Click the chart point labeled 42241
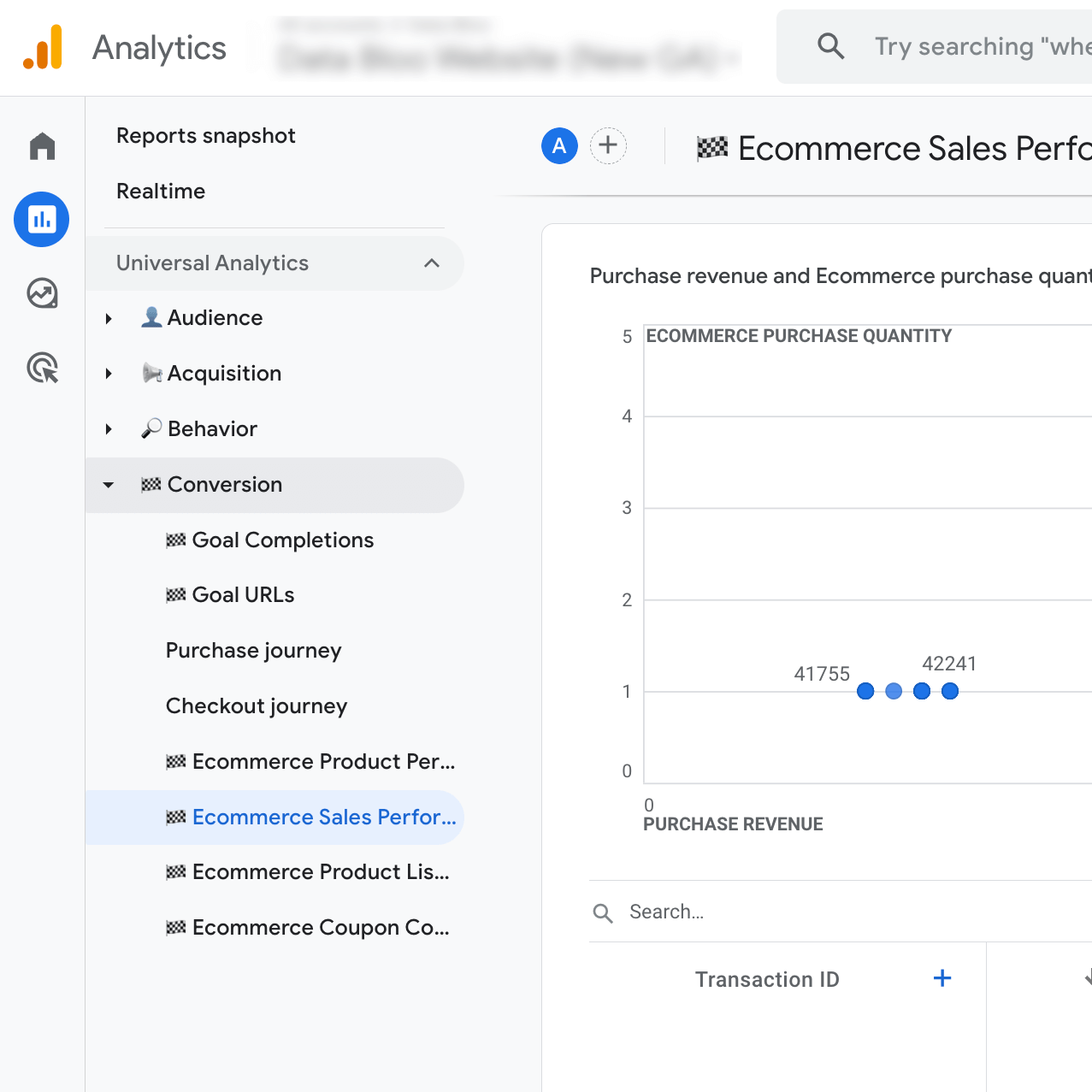 (x=950, y=691)
